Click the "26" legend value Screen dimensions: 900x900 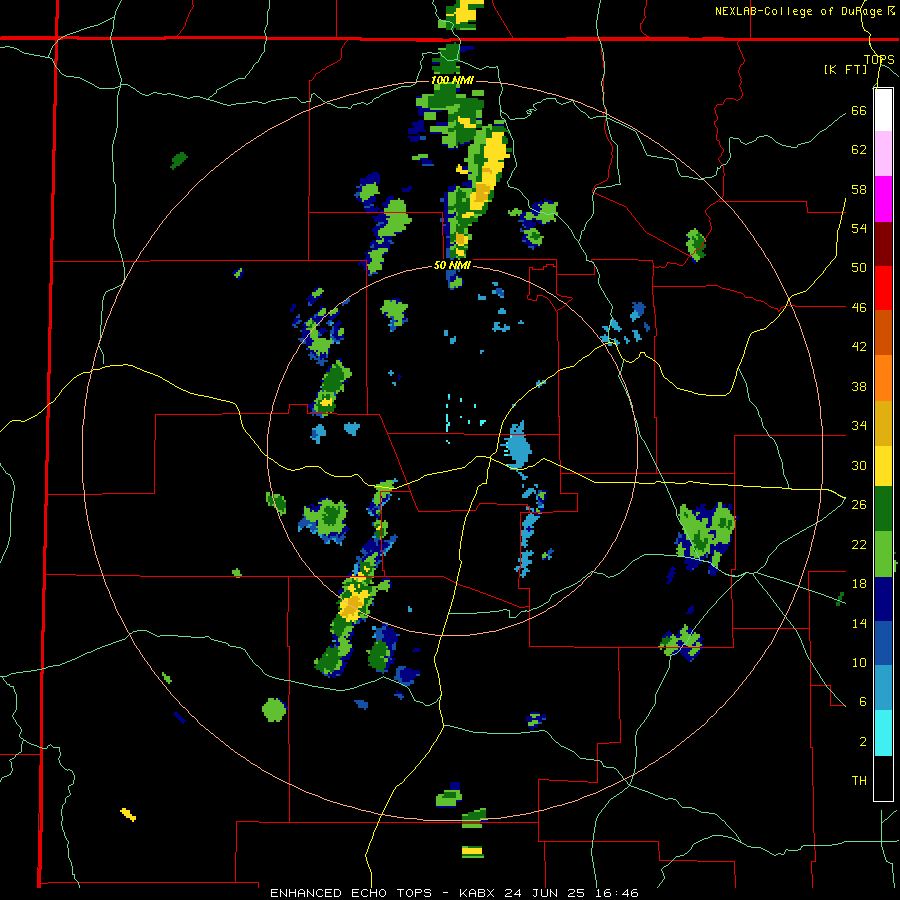coord(859,505)
